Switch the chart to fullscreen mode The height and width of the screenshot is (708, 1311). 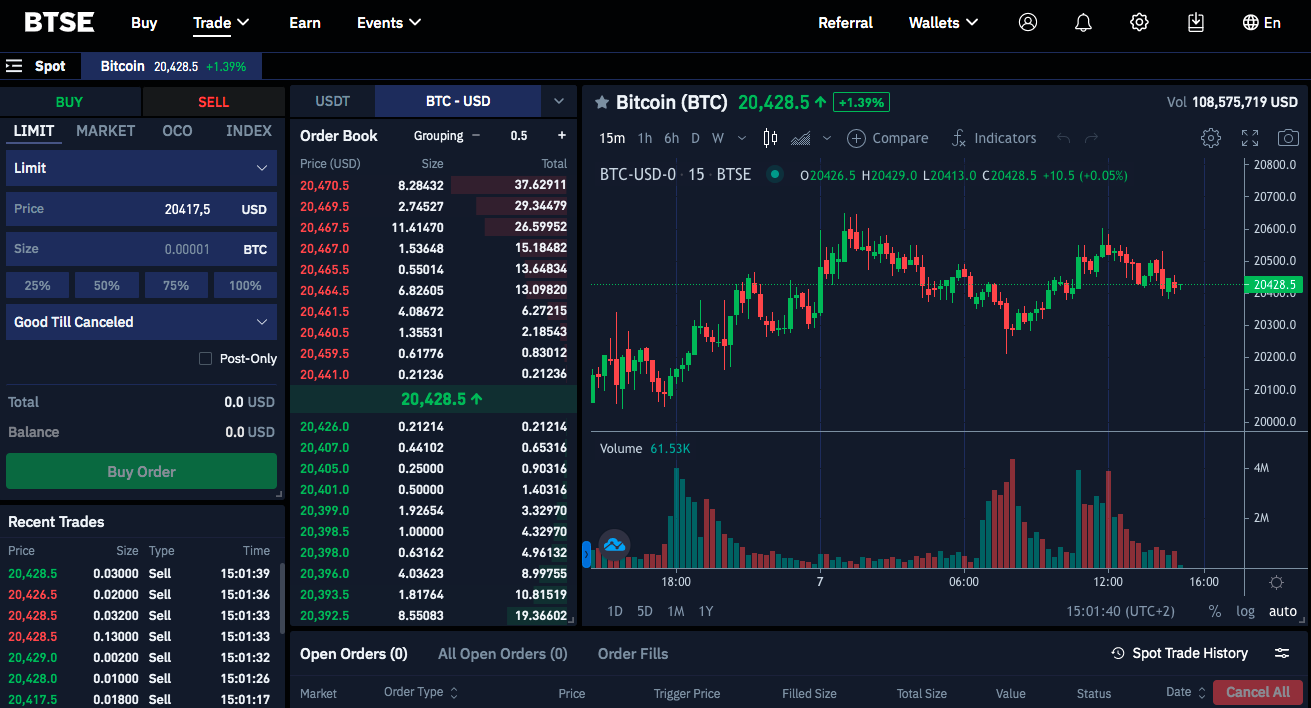point(1250,138)
